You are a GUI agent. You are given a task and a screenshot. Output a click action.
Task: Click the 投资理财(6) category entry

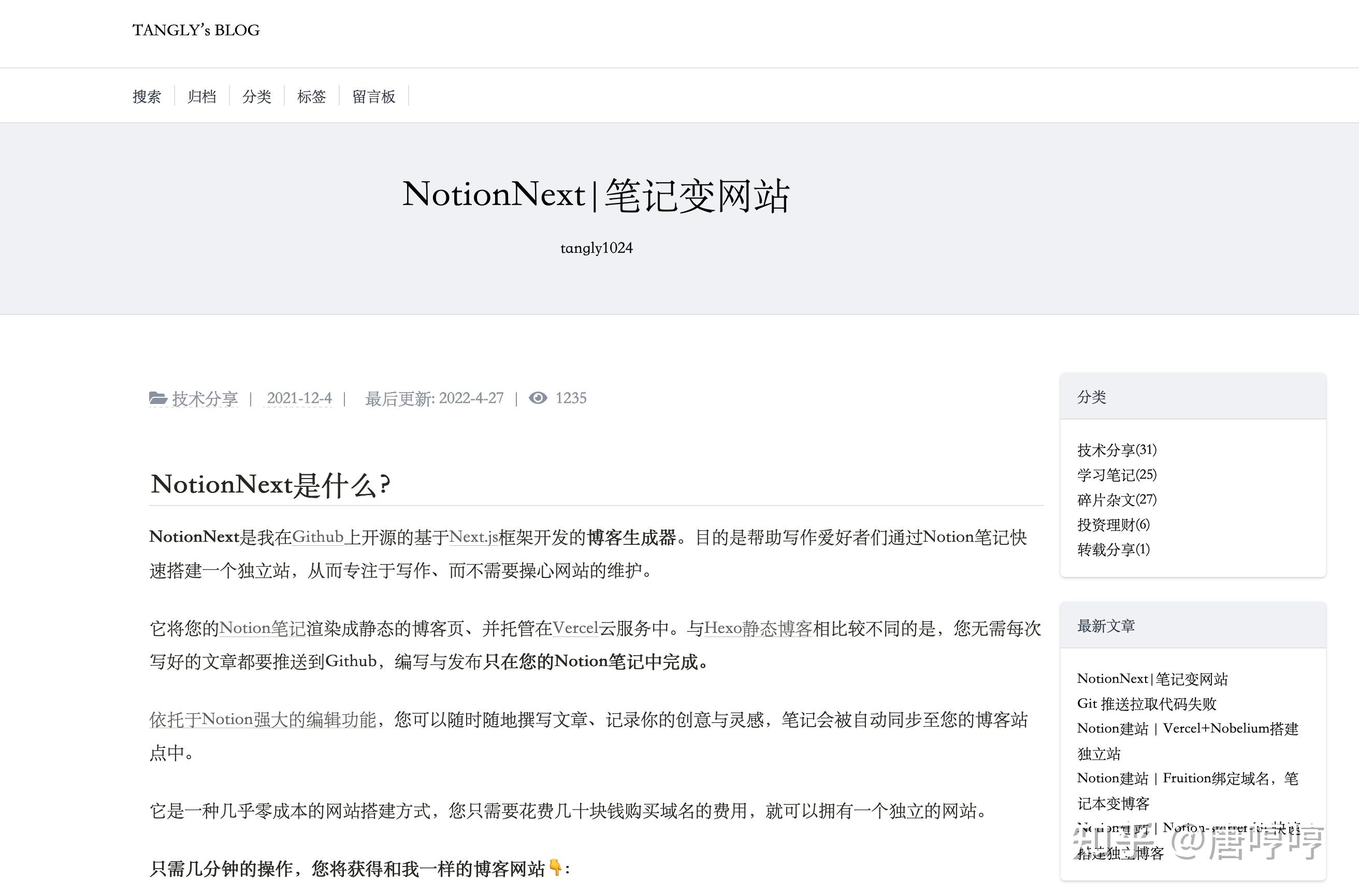coord(1111,525)
